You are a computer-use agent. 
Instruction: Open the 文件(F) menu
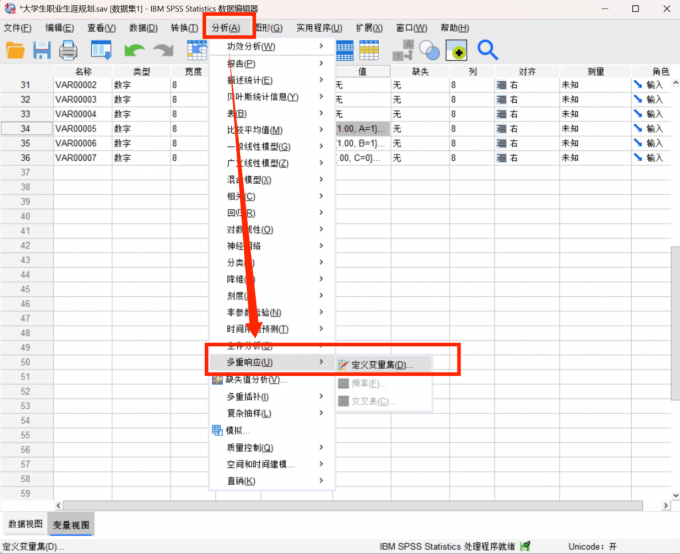point(18,28)
